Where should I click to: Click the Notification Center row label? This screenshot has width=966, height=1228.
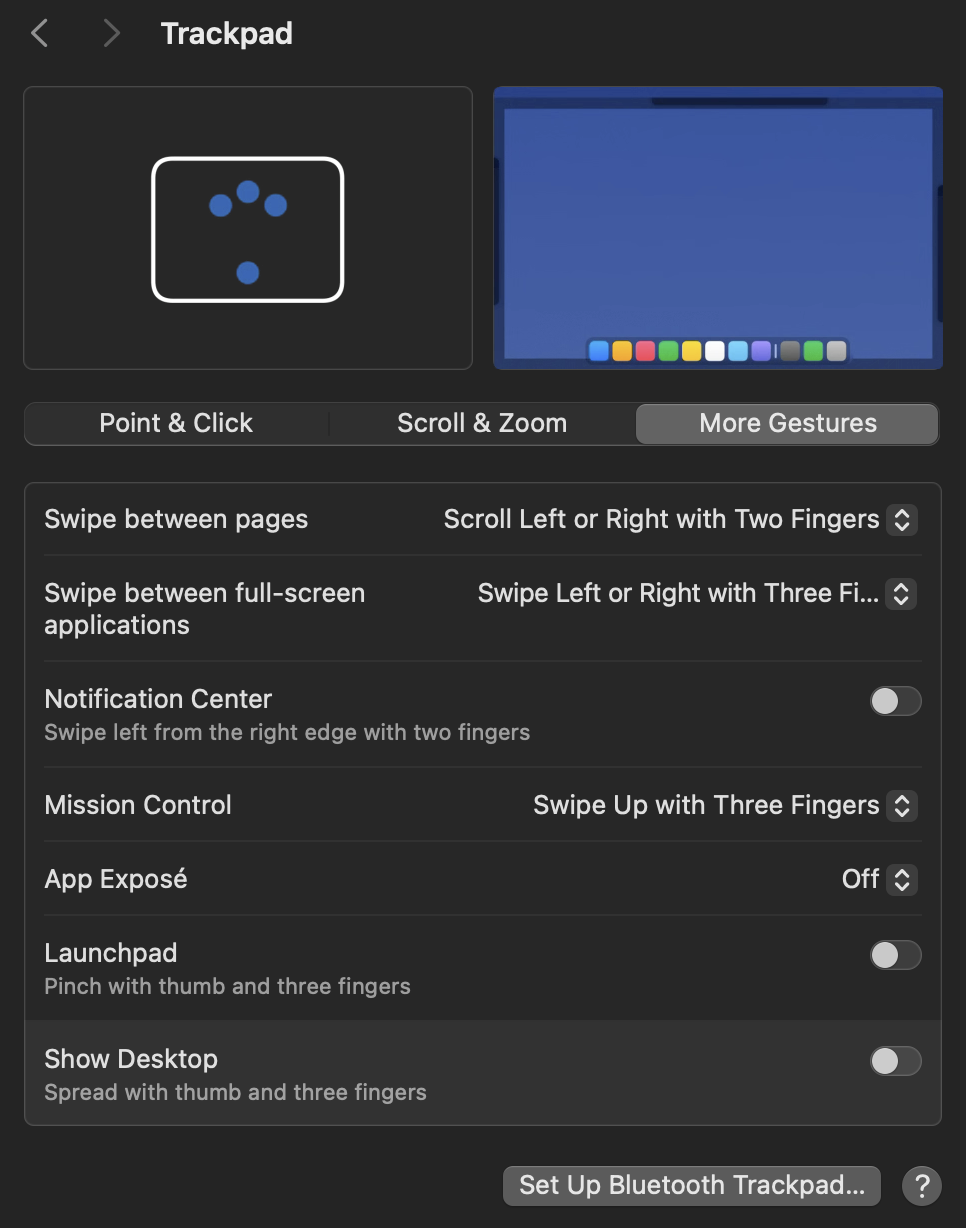(x=158, y=699)
